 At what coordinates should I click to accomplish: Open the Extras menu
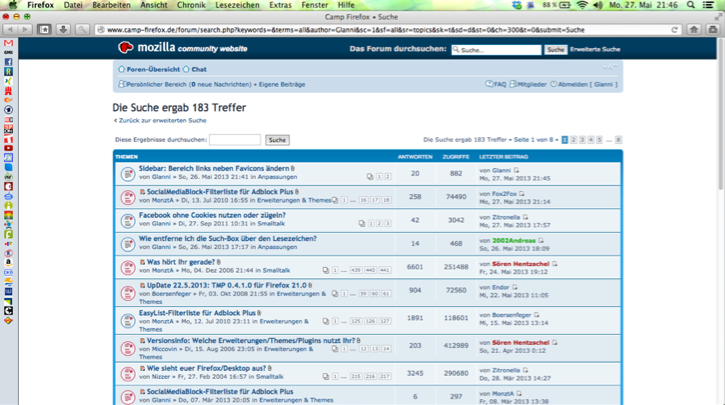(280, 5)
